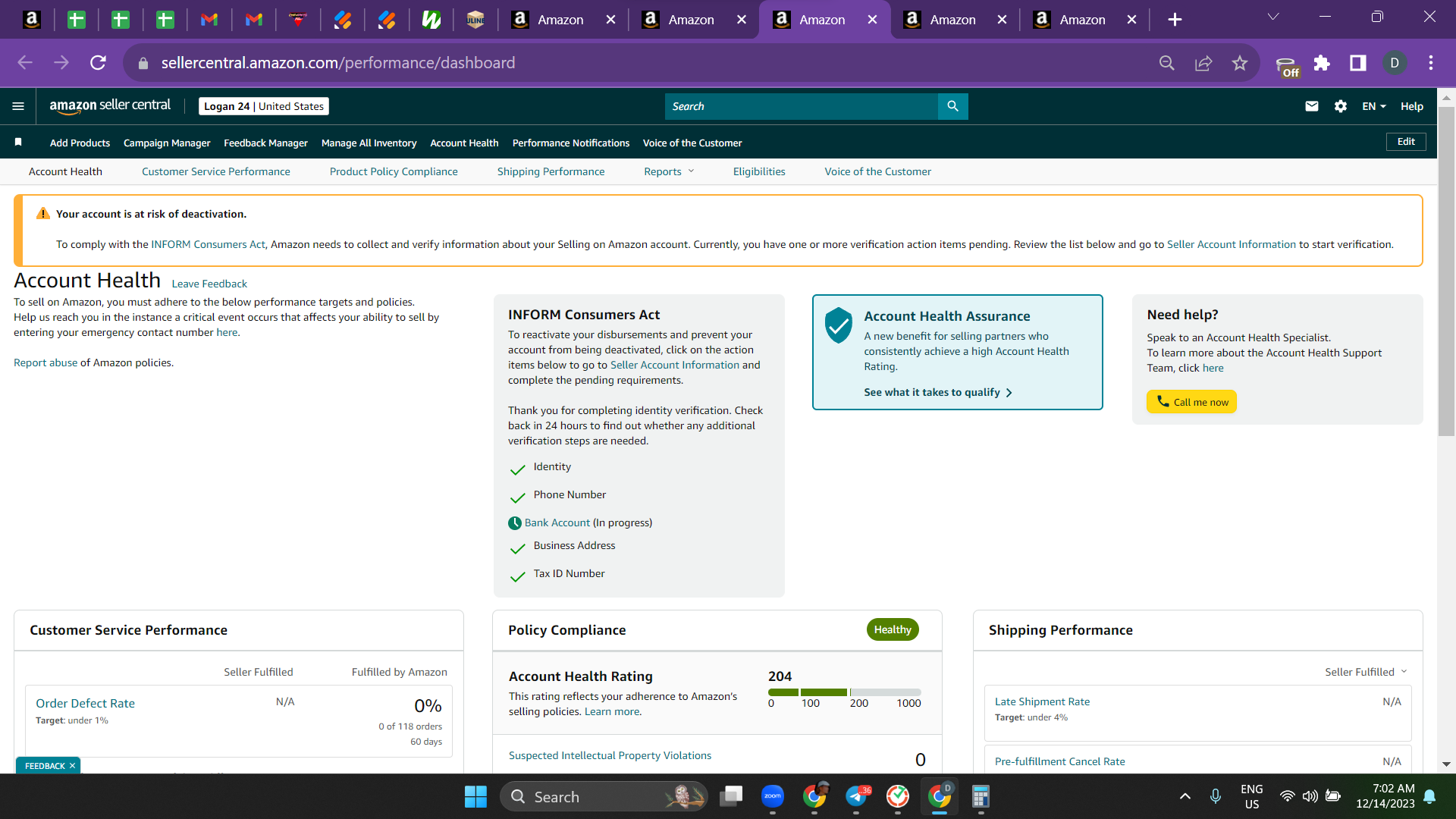Open the Report abuse link
The height and width of the screenshot is (819, 1456).
coord(45,362)
